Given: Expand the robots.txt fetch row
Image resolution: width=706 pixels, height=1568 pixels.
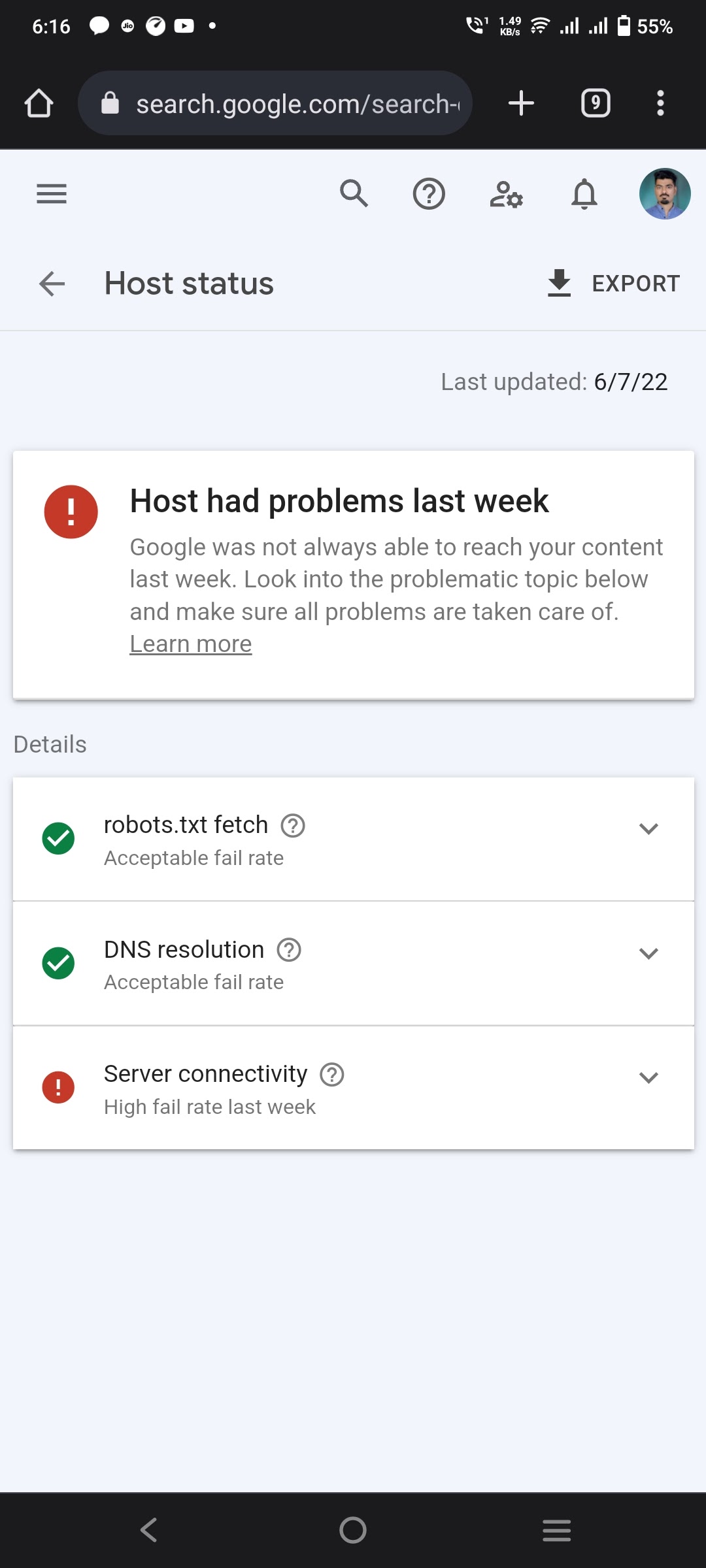Looking at the screenshot, I should 648,828.
